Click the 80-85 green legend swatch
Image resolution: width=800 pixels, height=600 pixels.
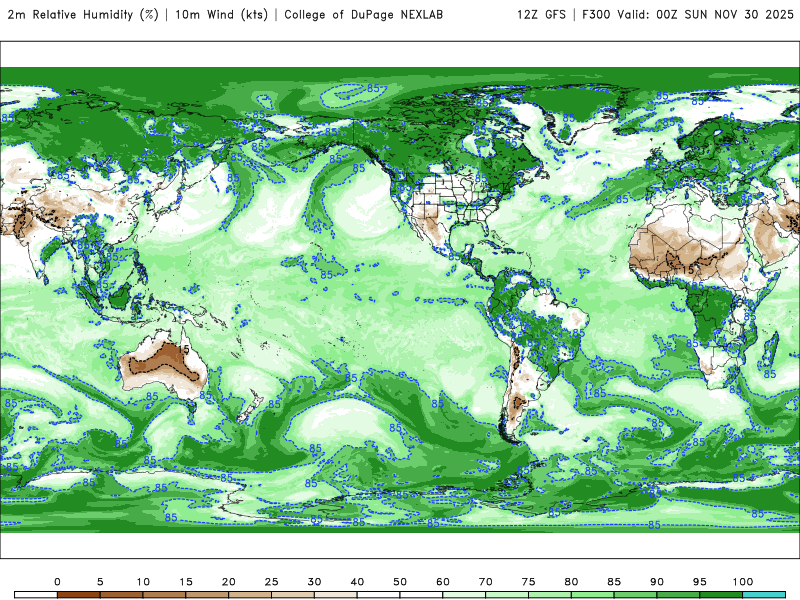coord(593,595)
